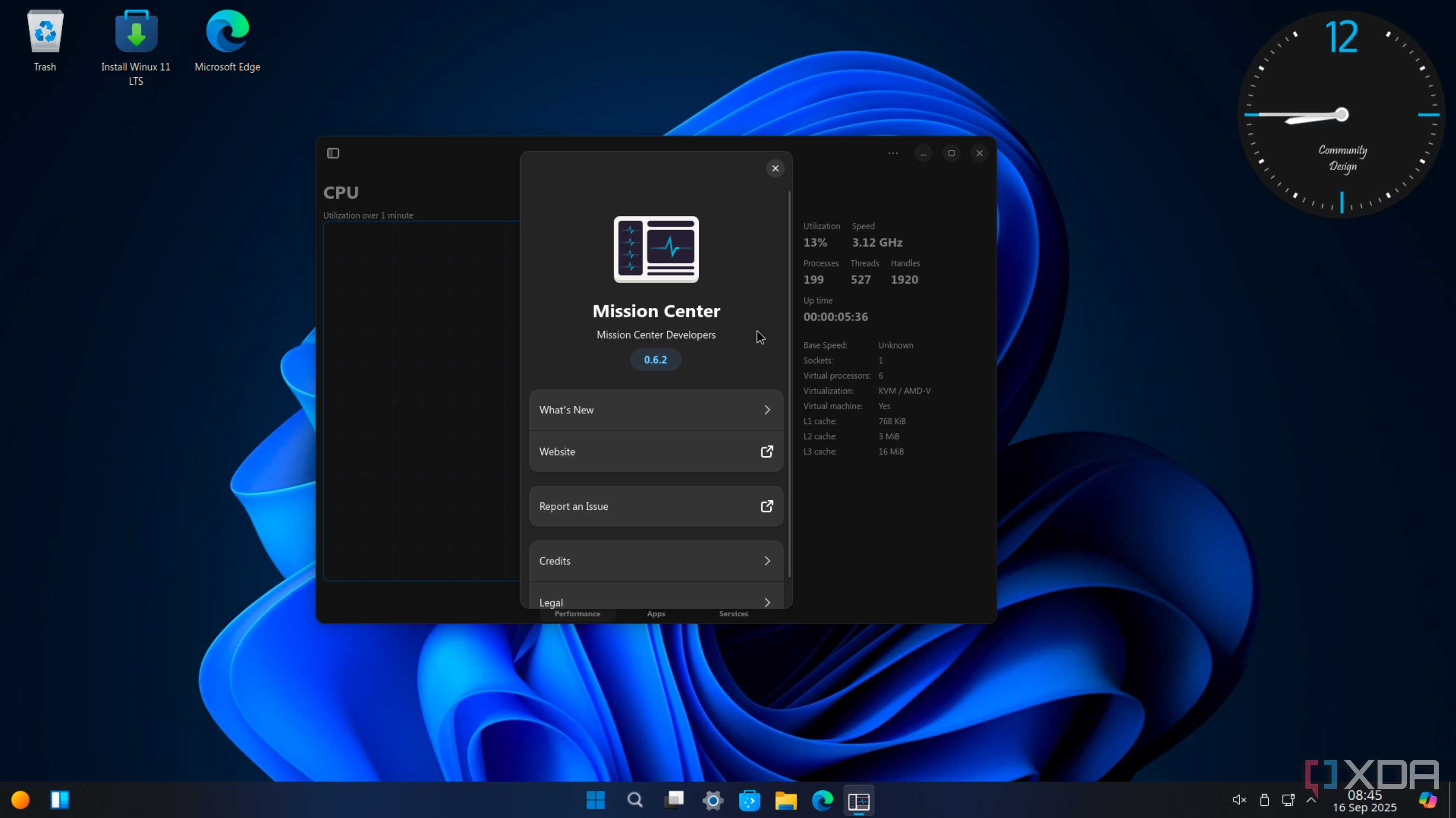
Task: Click the Mission Center Developers text
Action: coord(656,335)
